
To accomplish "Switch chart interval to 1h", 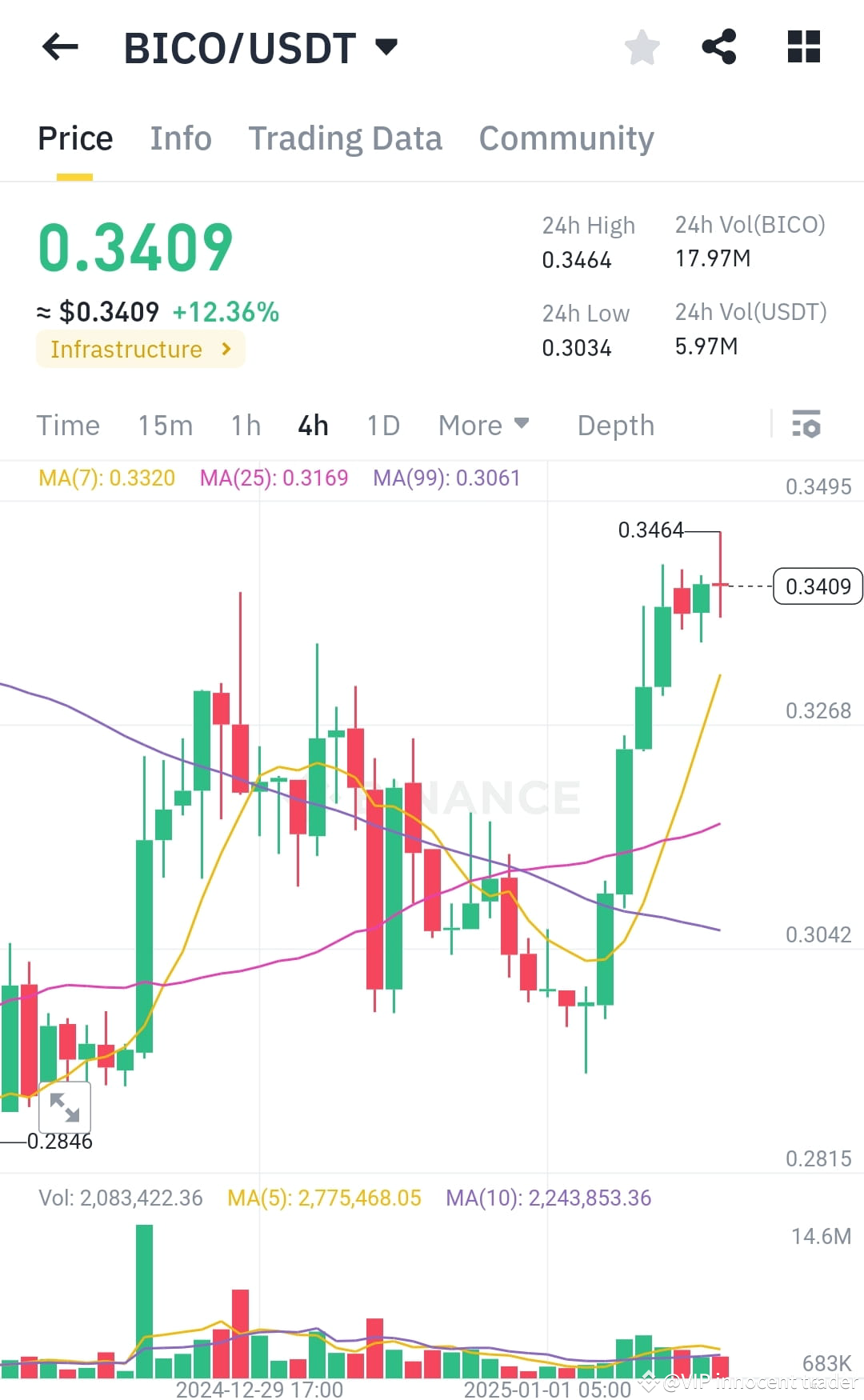I will click(x=245, y=425).
